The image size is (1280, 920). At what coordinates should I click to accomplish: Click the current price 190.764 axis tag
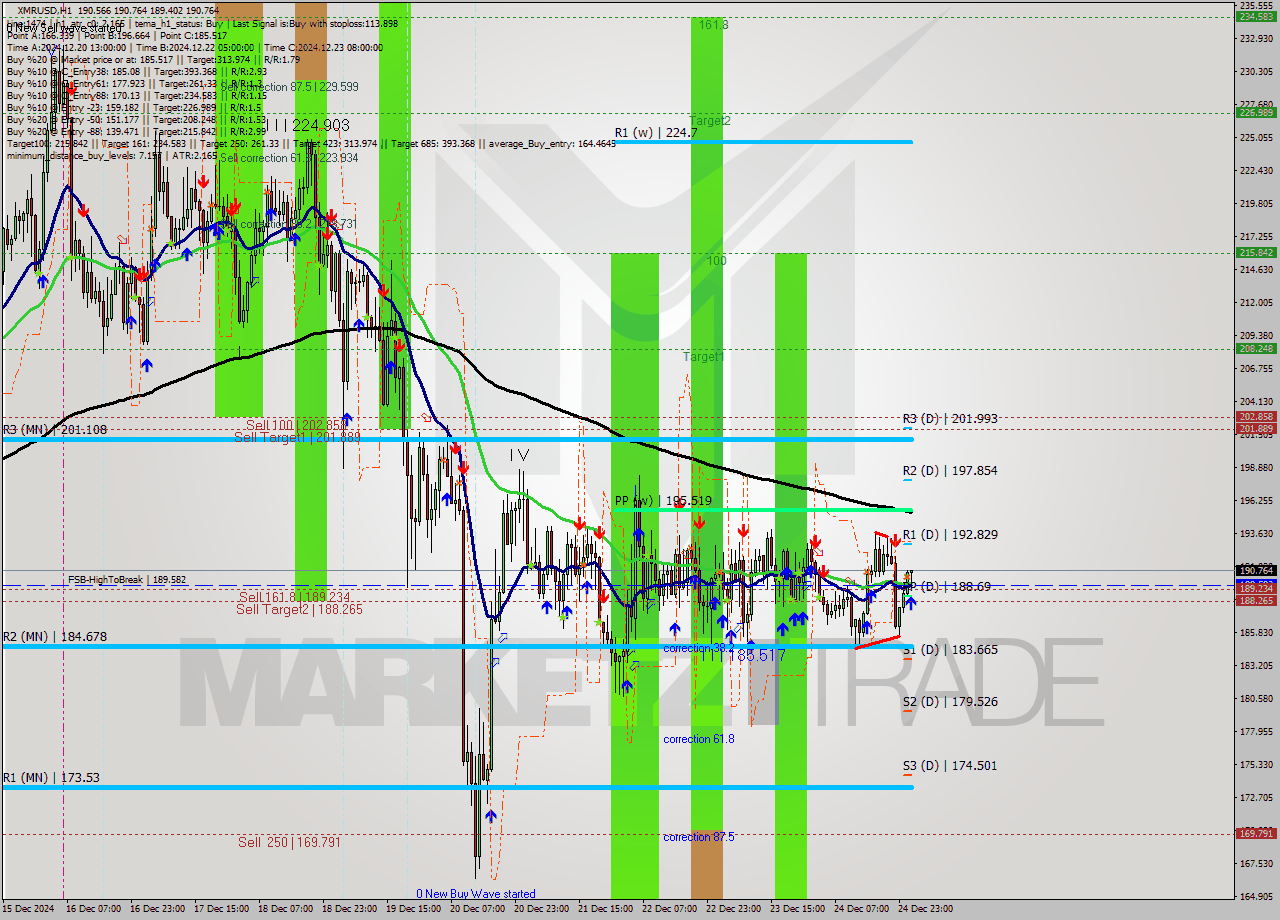[x=1257, y=570]
